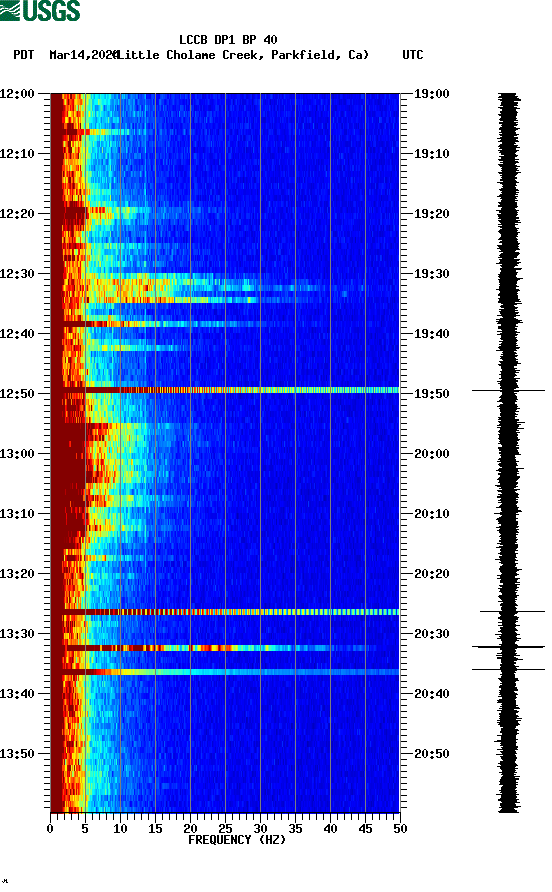Screen dimensions: 552x892
Task: Click the '12:50' PDT time label
Action: click(x=17, y=394)
